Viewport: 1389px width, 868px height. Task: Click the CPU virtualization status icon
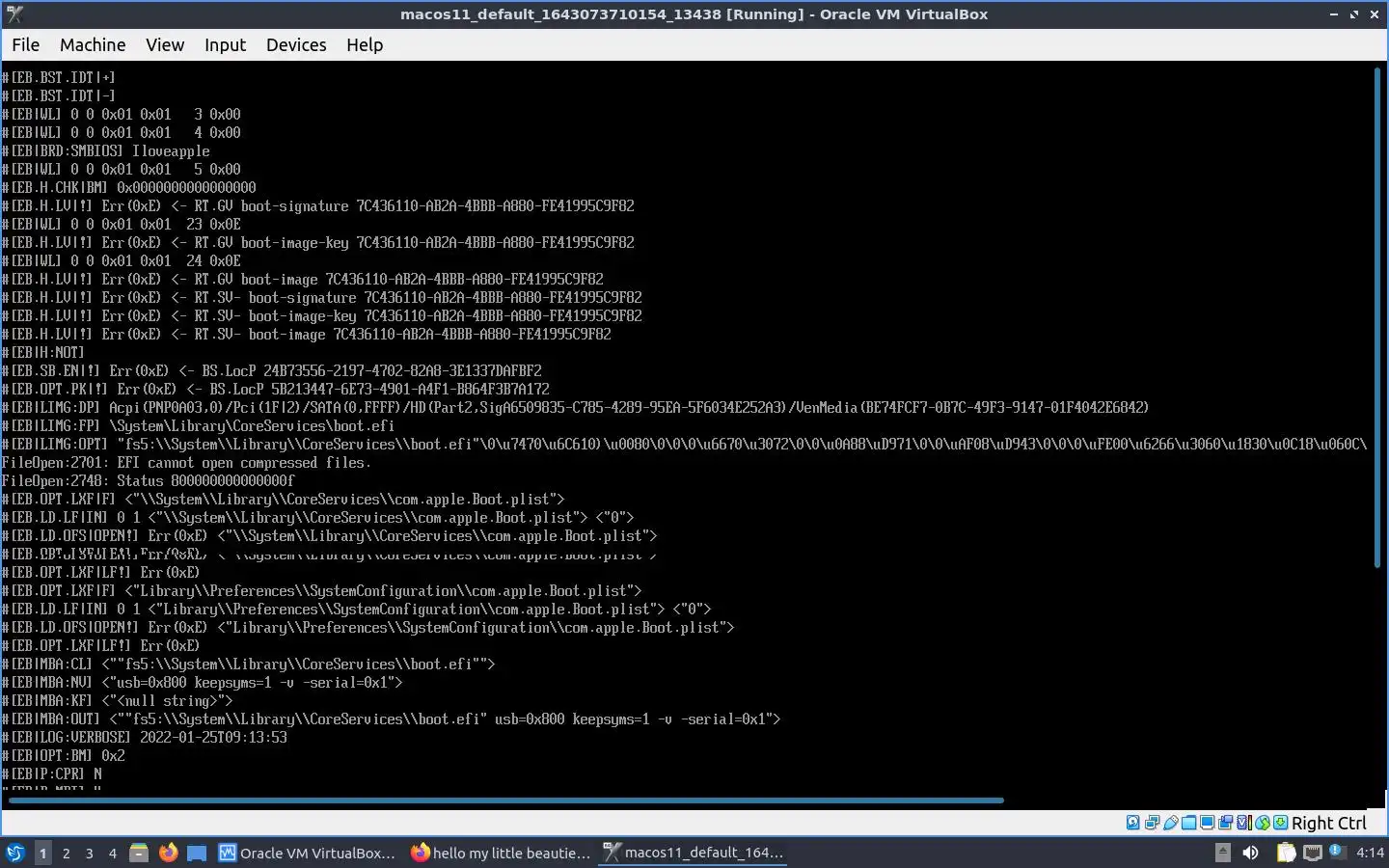point(1244,823)
